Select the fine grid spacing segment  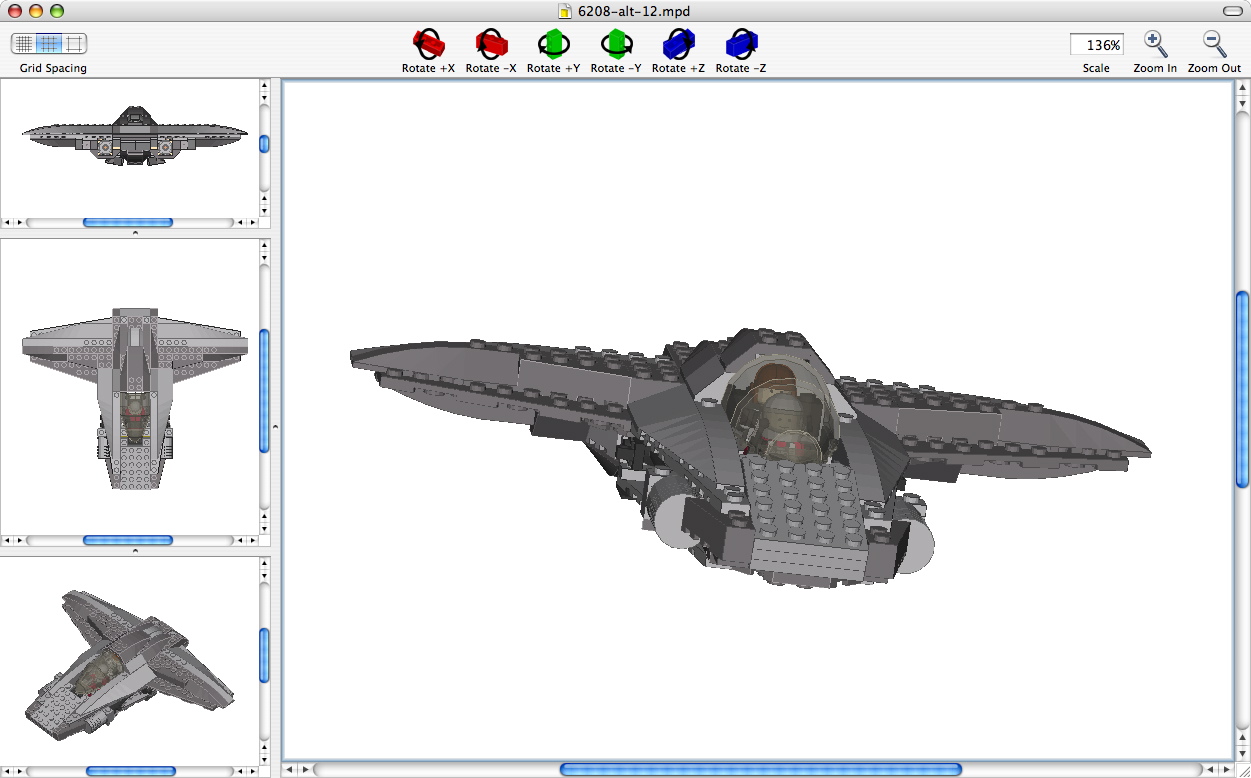pyautogui.click(x=22, y=44)
